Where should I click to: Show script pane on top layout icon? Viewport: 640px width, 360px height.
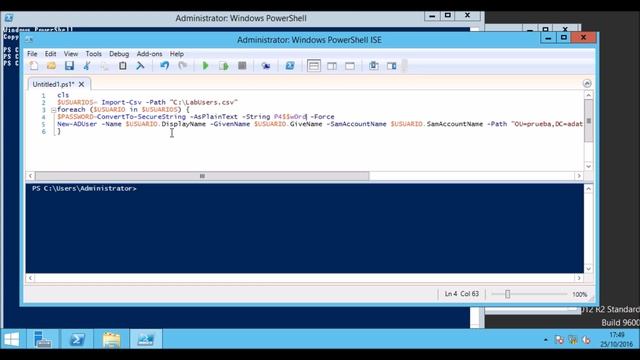point(313,66)
